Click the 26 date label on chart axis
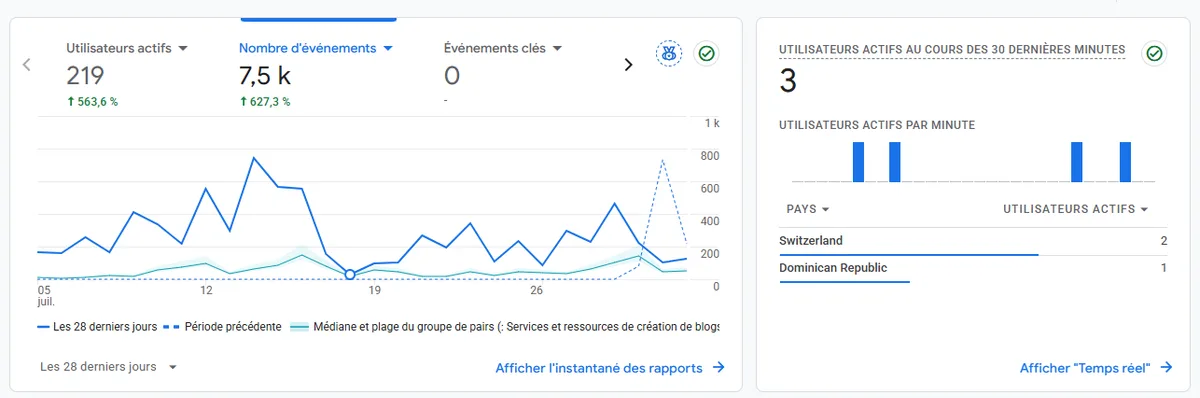The image size is (1200, 398). 536,290
